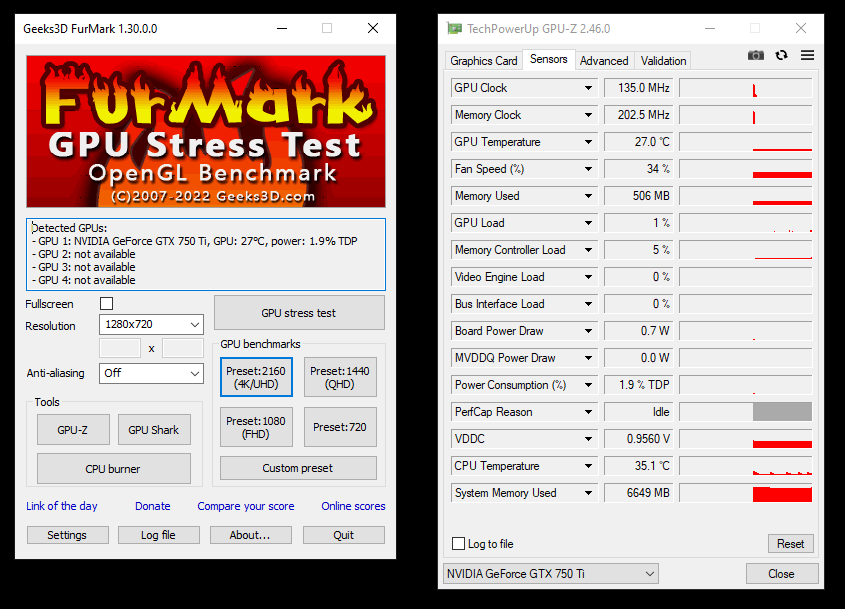Click the PerfCap Reason gray graph
The width and height of the screenshot is (845, 609).
[x=745, y=412]
